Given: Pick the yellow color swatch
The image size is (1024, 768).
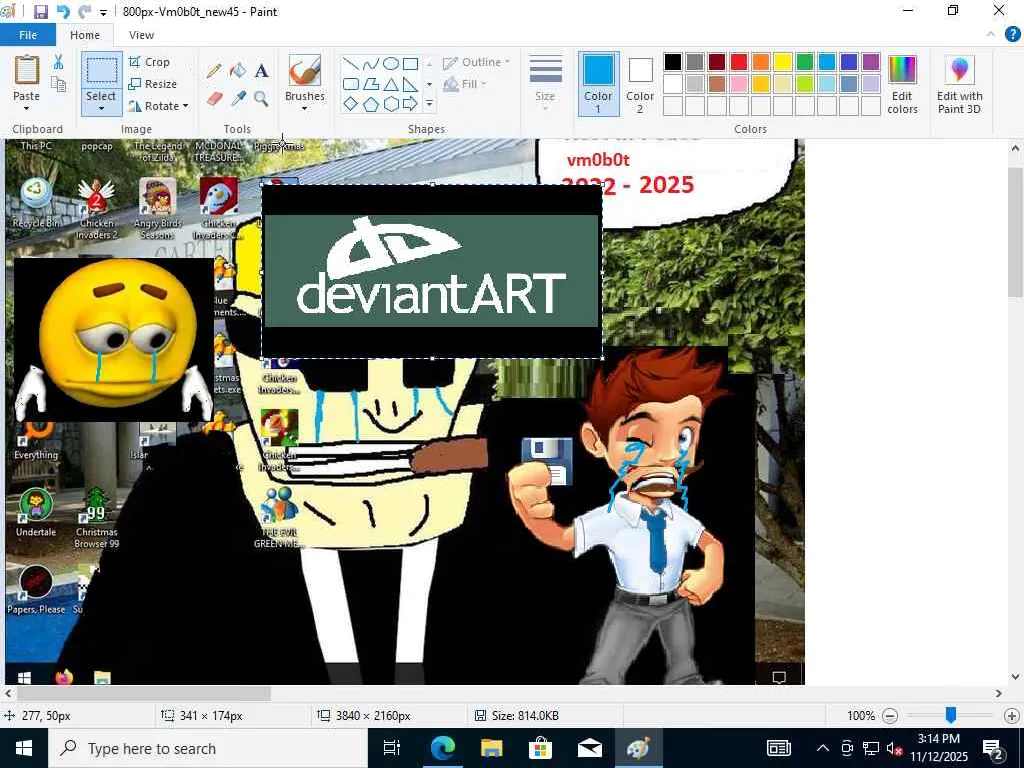Looking at the screenshot, I should (x=782, y=62).
